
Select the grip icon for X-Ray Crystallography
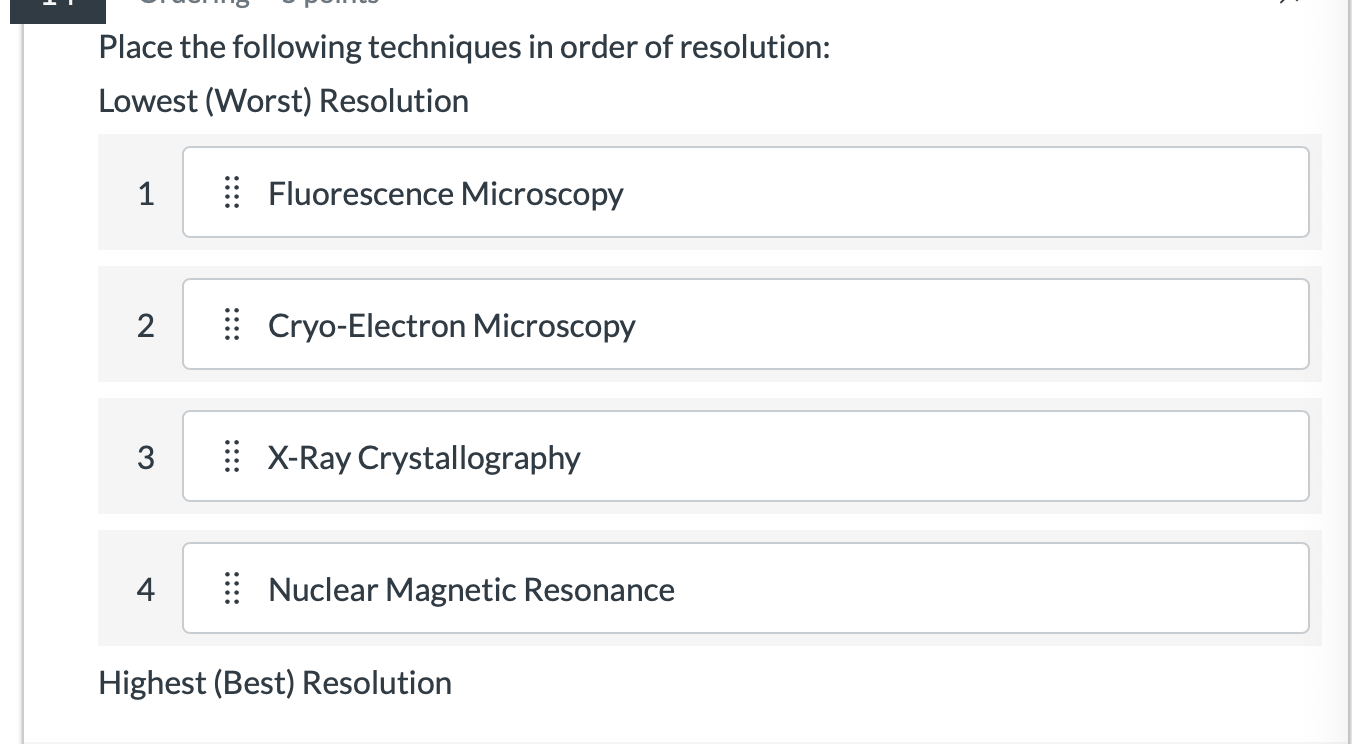(232, 456)
